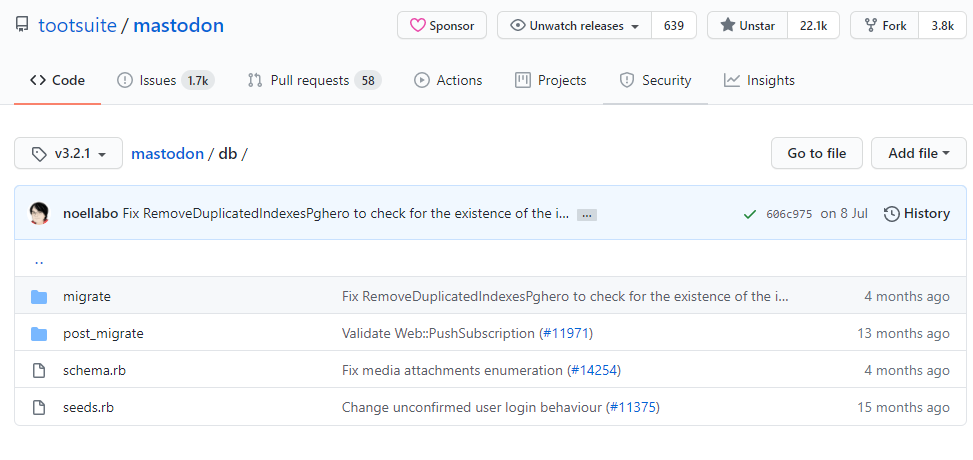Open the seeds.rb file
This screenshot has width=973, height=460.
[x=88, y=408]
